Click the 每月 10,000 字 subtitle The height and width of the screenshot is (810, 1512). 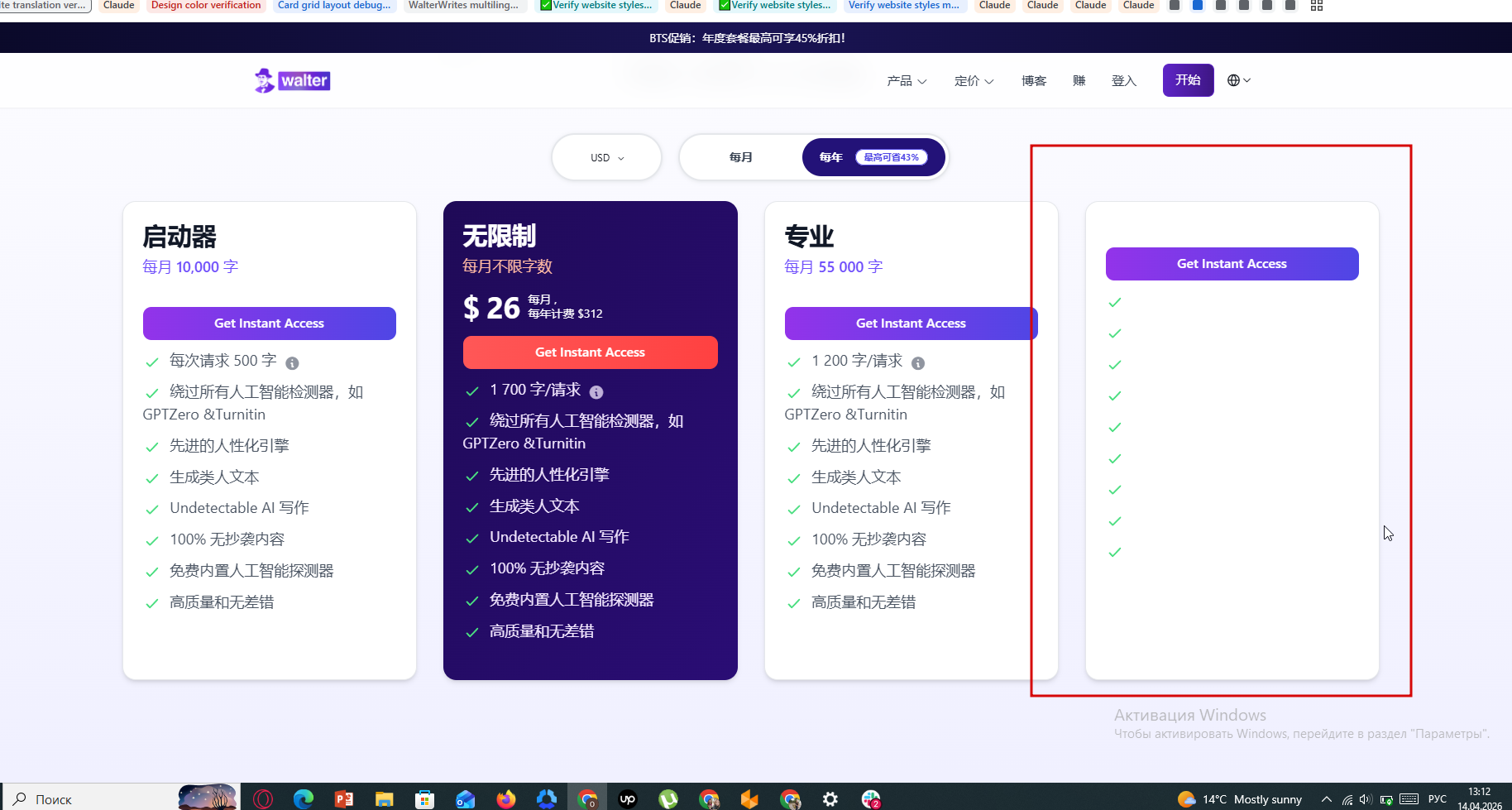[x=190, y=267]
